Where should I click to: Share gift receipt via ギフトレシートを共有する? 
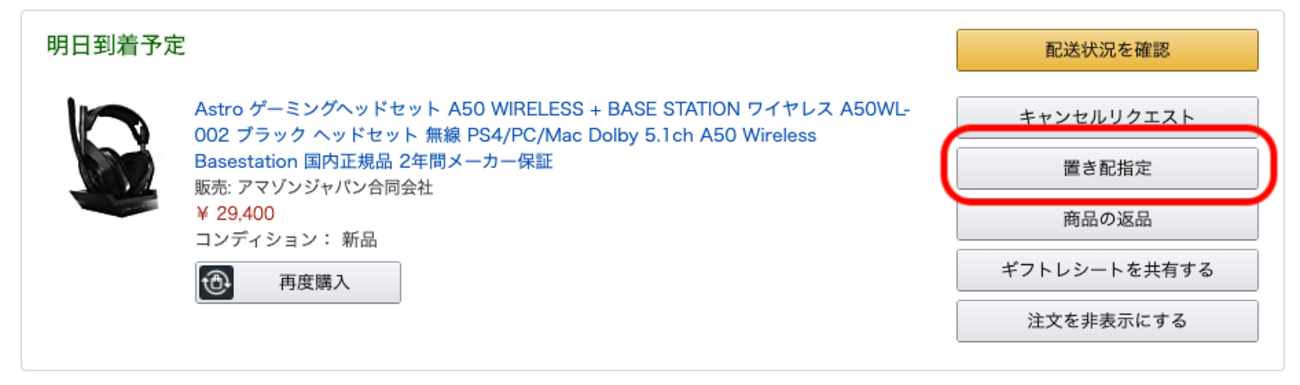(x=1107, y=270)
